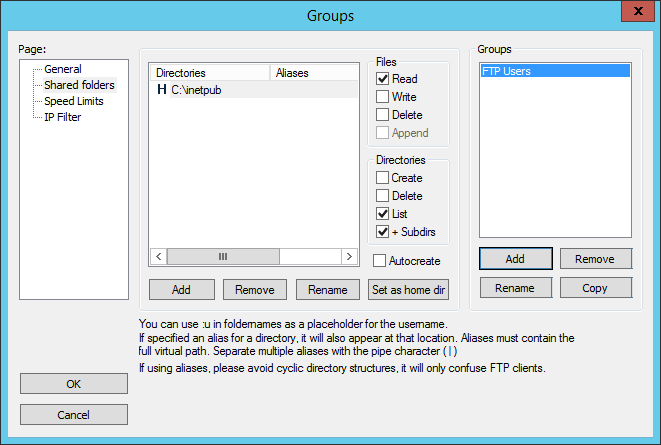Add a new shared folder

181,290
